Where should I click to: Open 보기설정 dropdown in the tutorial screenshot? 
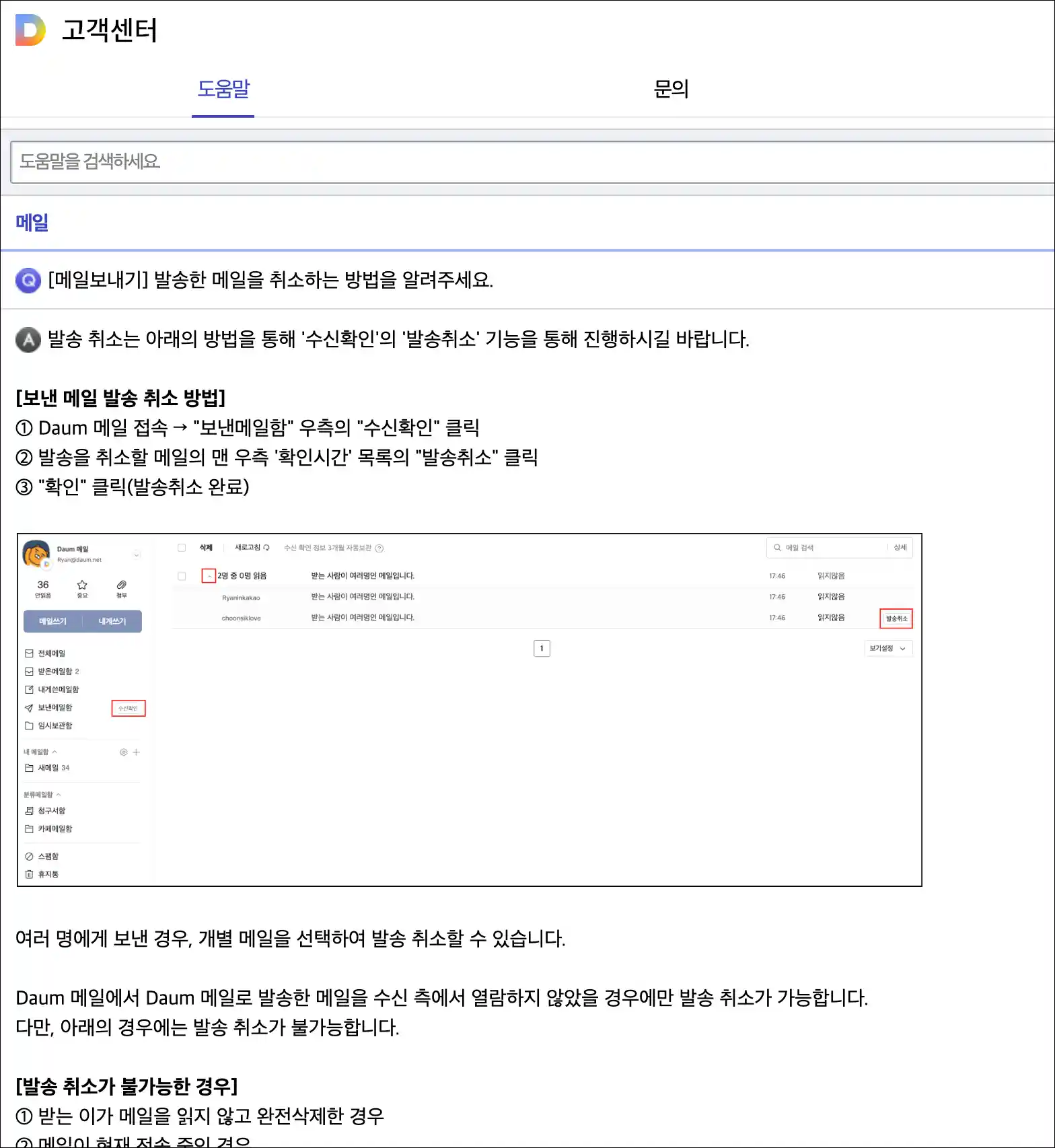coord(887,648)
